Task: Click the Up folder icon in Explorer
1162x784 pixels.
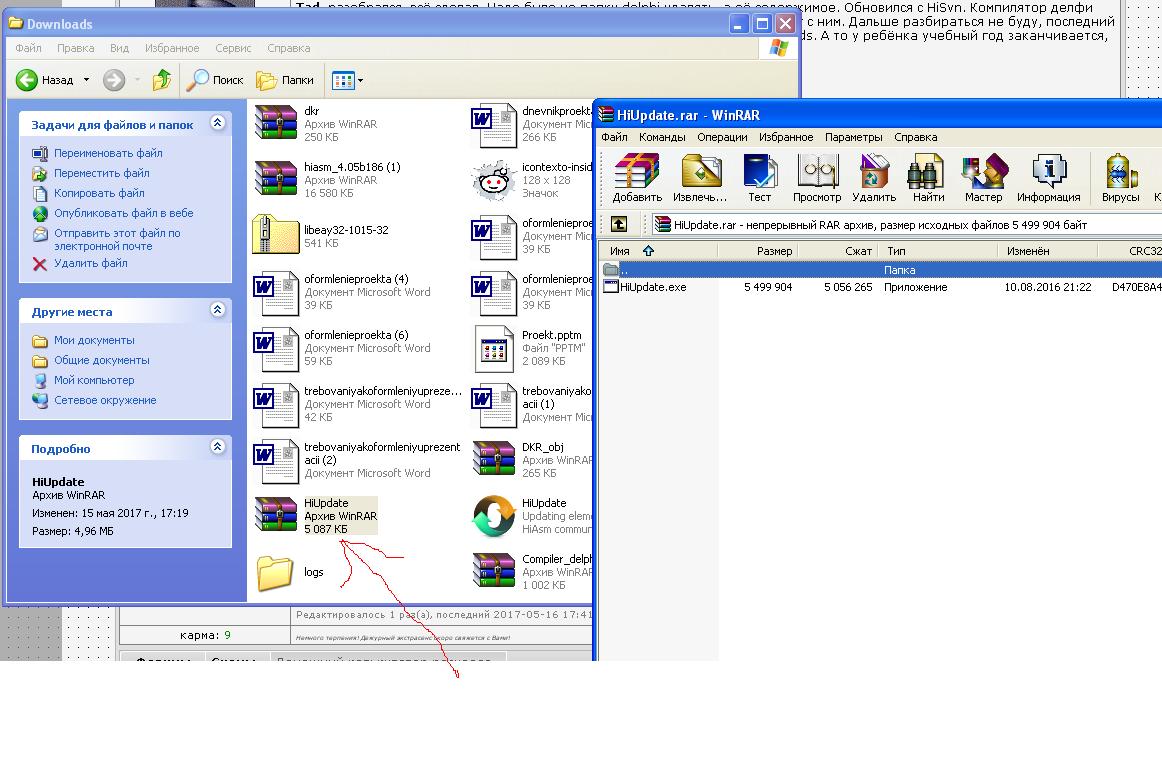Action: [162, 80]
